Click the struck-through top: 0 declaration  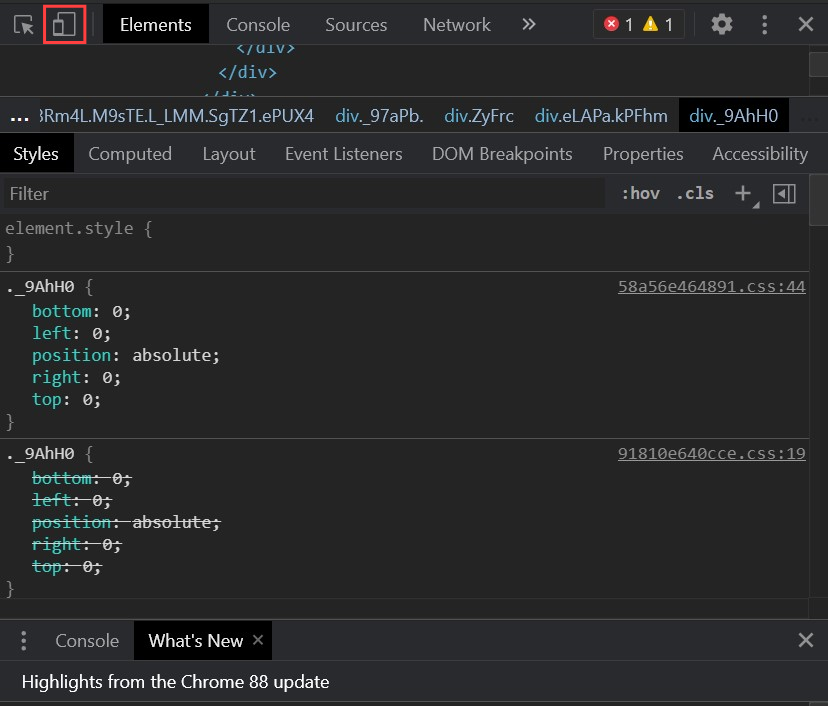[66, 567]
